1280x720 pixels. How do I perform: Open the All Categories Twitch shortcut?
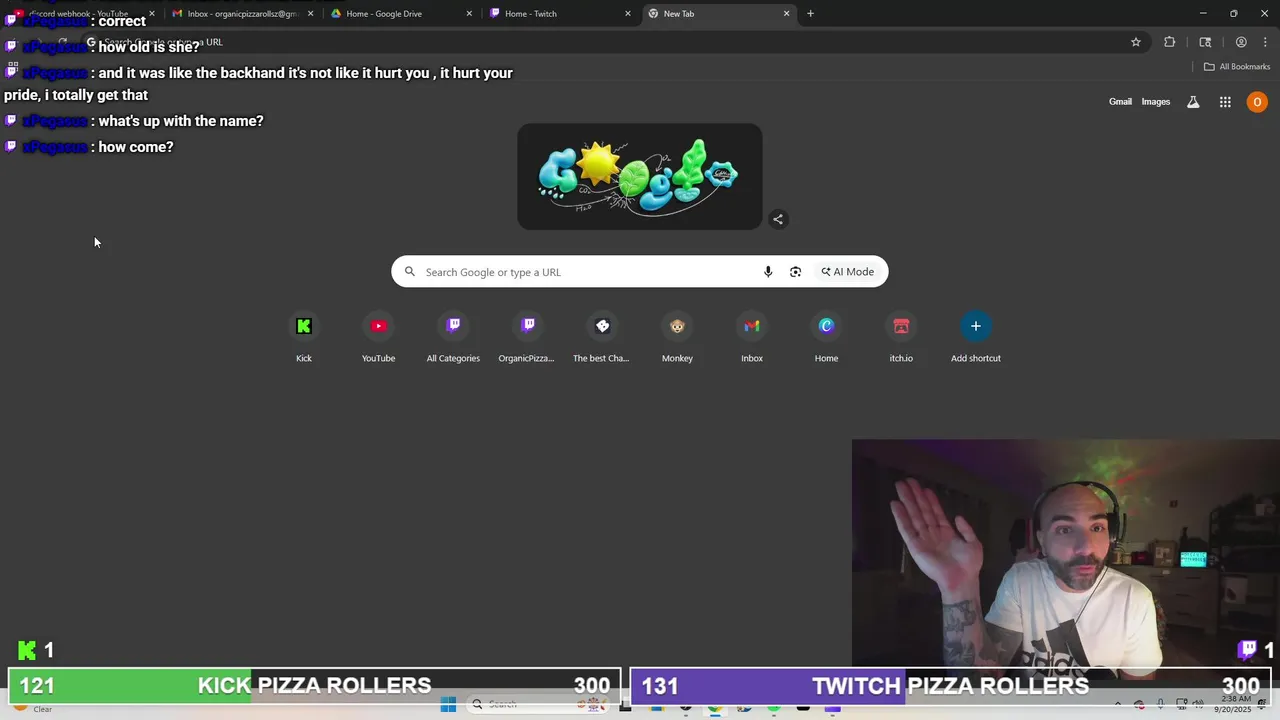point(453,338)
